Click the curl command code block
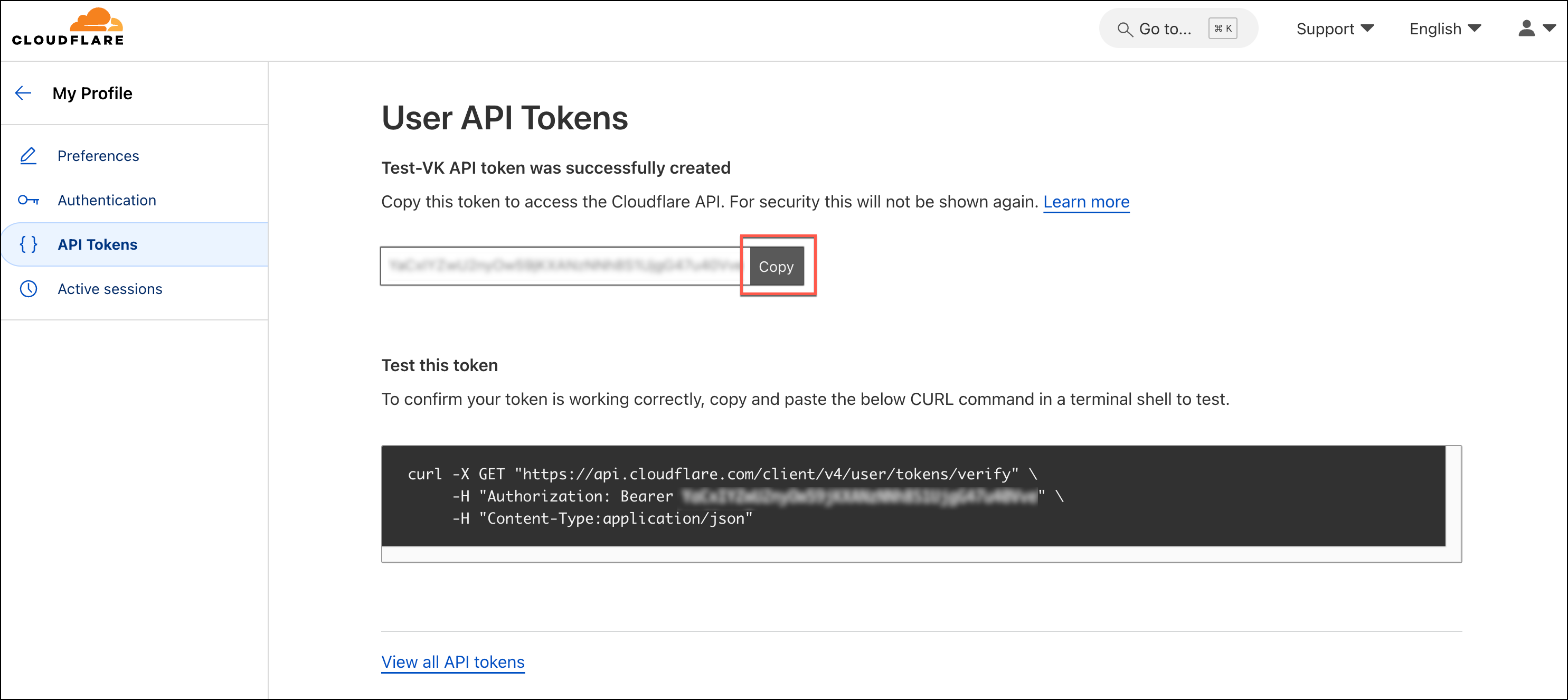The width and height of the screenshot is (1568, 700). 912,496
